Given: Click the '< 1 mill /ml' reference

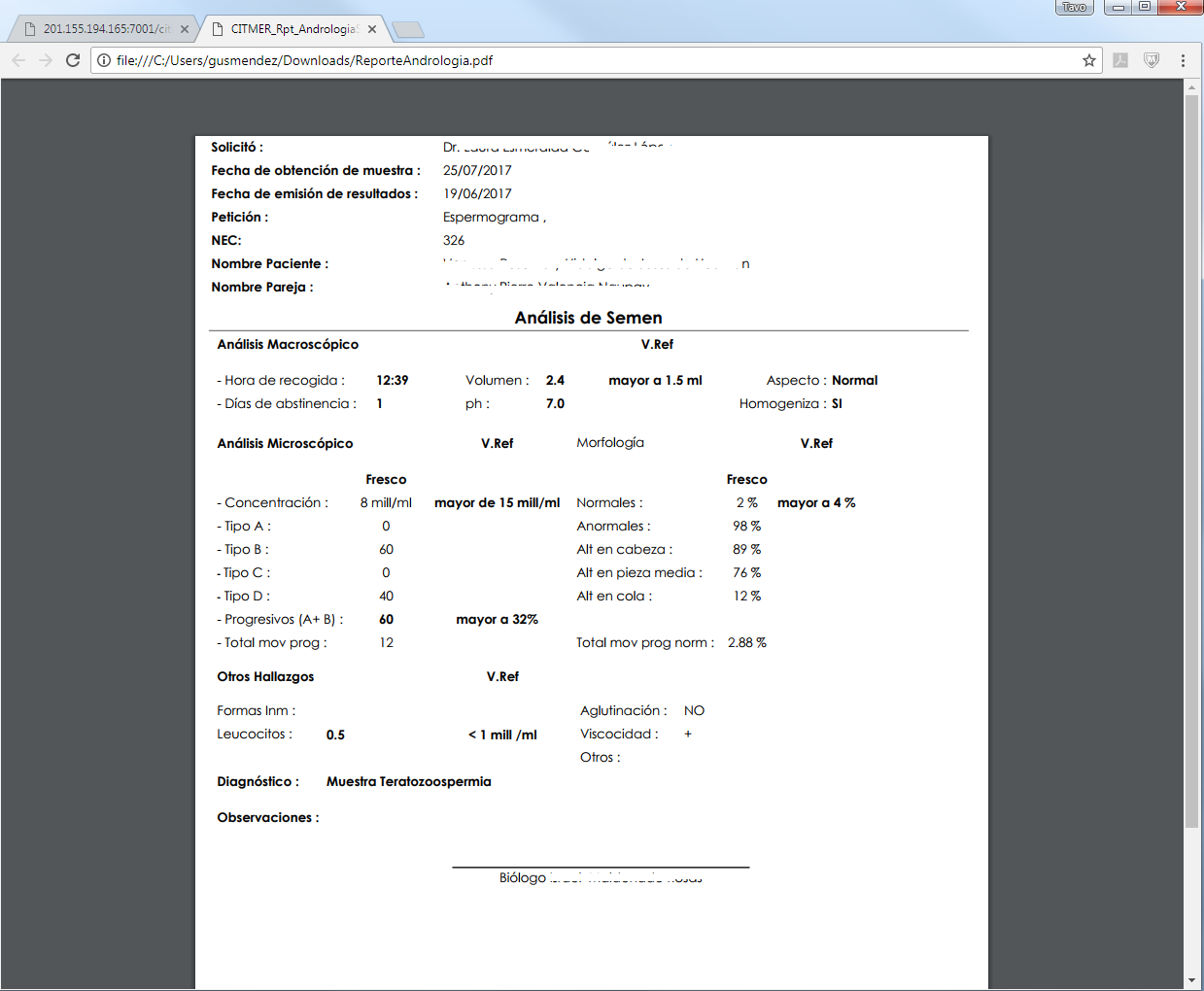Looking at the screenshot, I should 502,735.
